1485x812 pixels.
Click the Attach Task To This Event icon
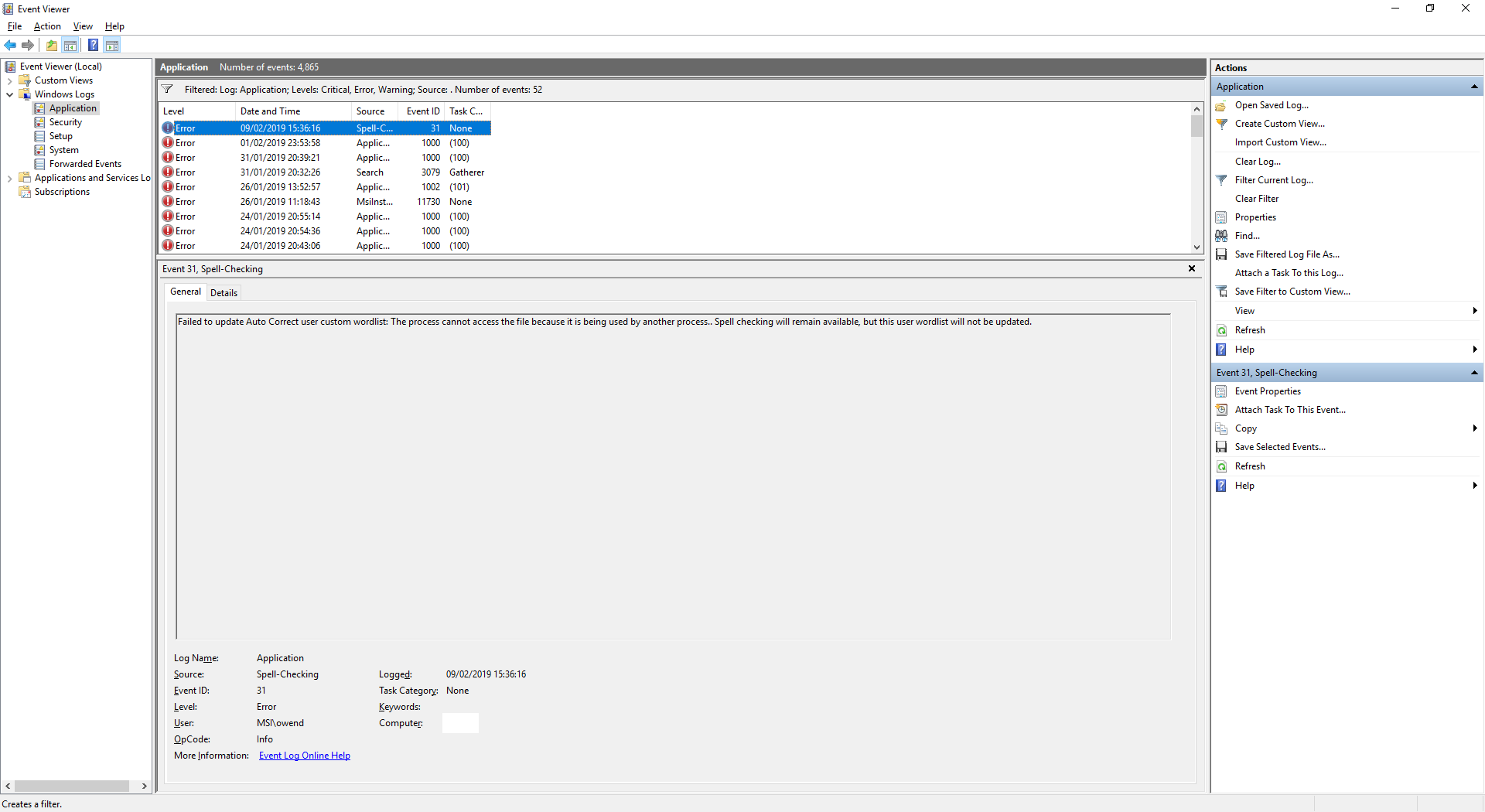[1221, 410]
